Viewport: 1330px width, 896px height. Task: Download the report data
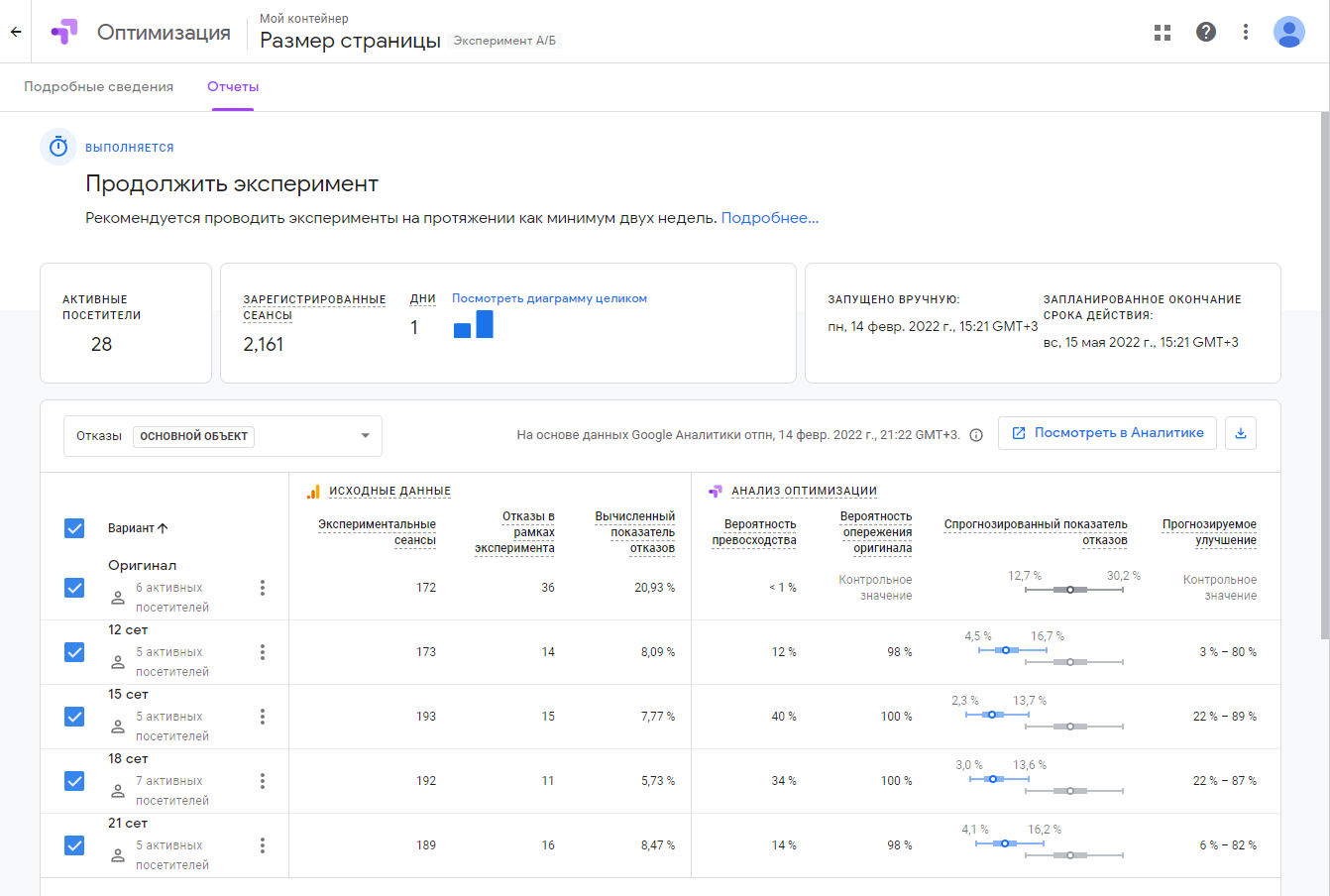pyautogui.click(x=1241, y=433)
